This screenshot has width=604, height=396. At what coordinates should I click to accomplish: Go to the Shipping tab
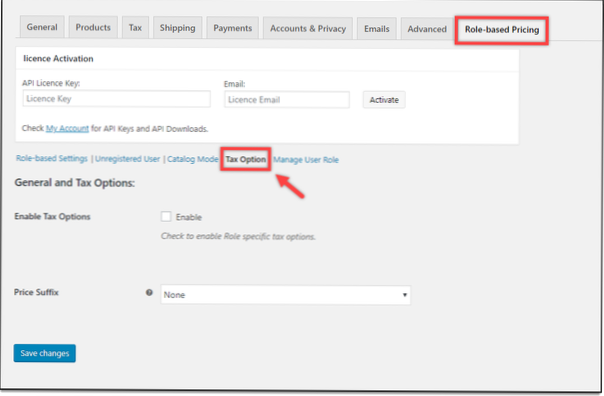click(178, 28)
